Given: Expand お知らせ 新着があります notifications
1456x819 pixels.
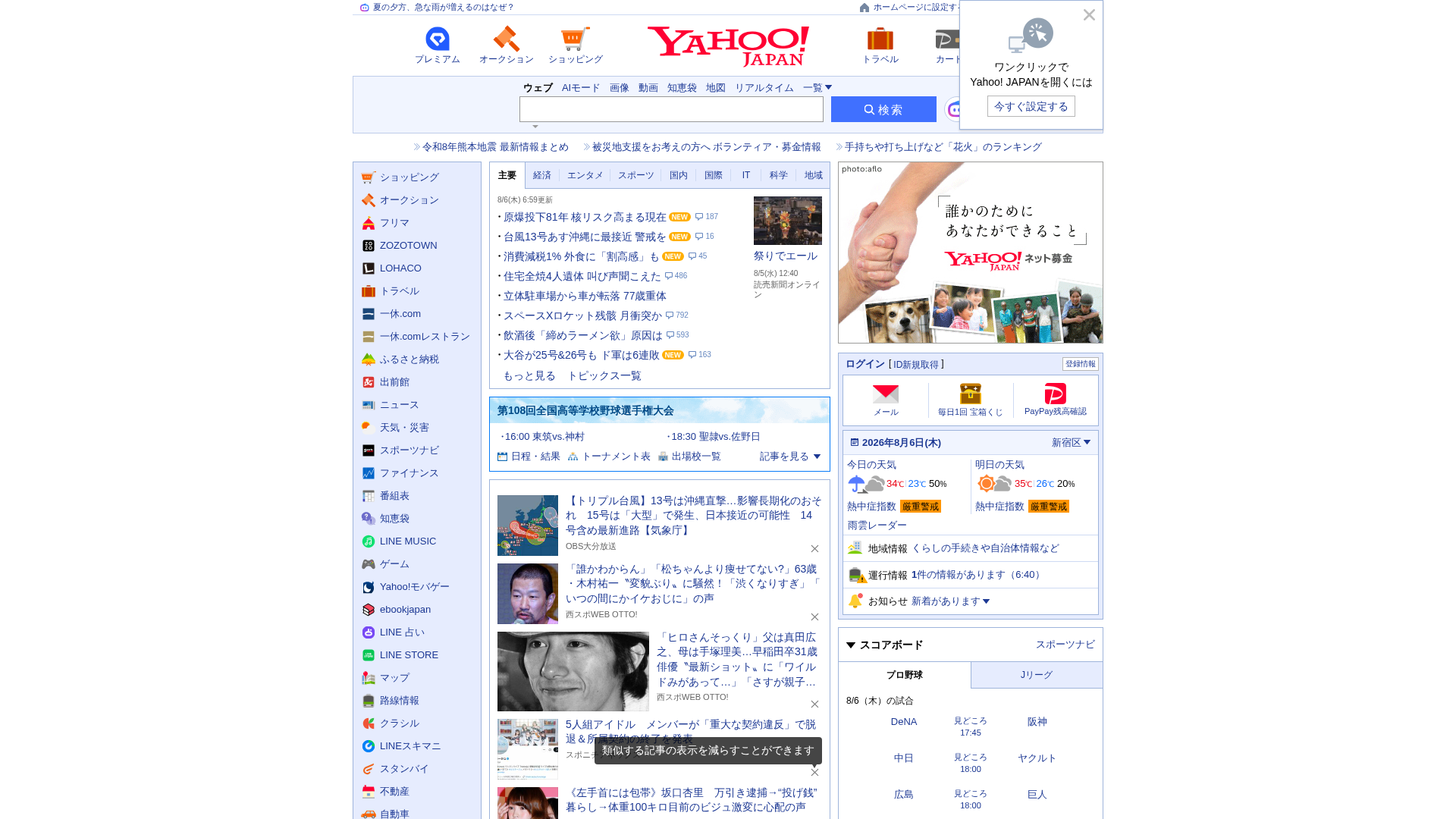Looking at the screenshot, I should (x=951, y=601).
